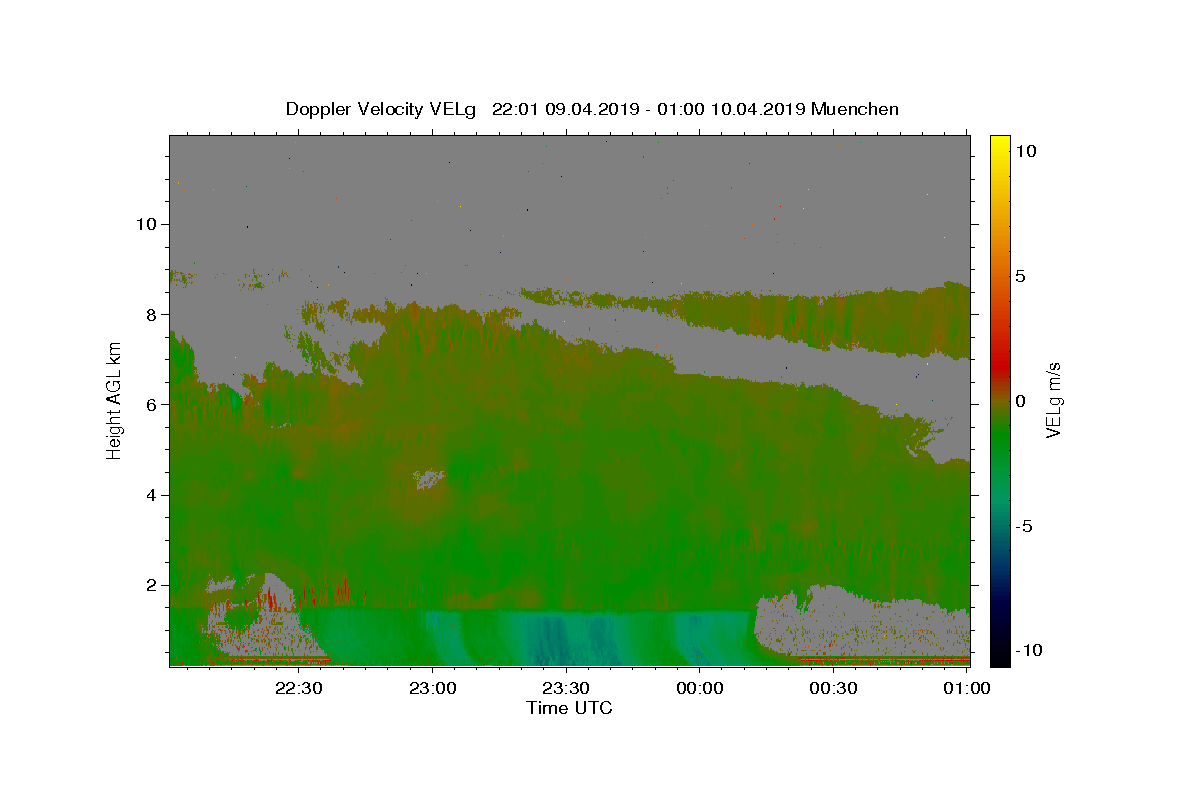The width and height of the screenshot is (1200, 800).
Task: Click the gray area above 10 km
Action: tap(570, 180)
